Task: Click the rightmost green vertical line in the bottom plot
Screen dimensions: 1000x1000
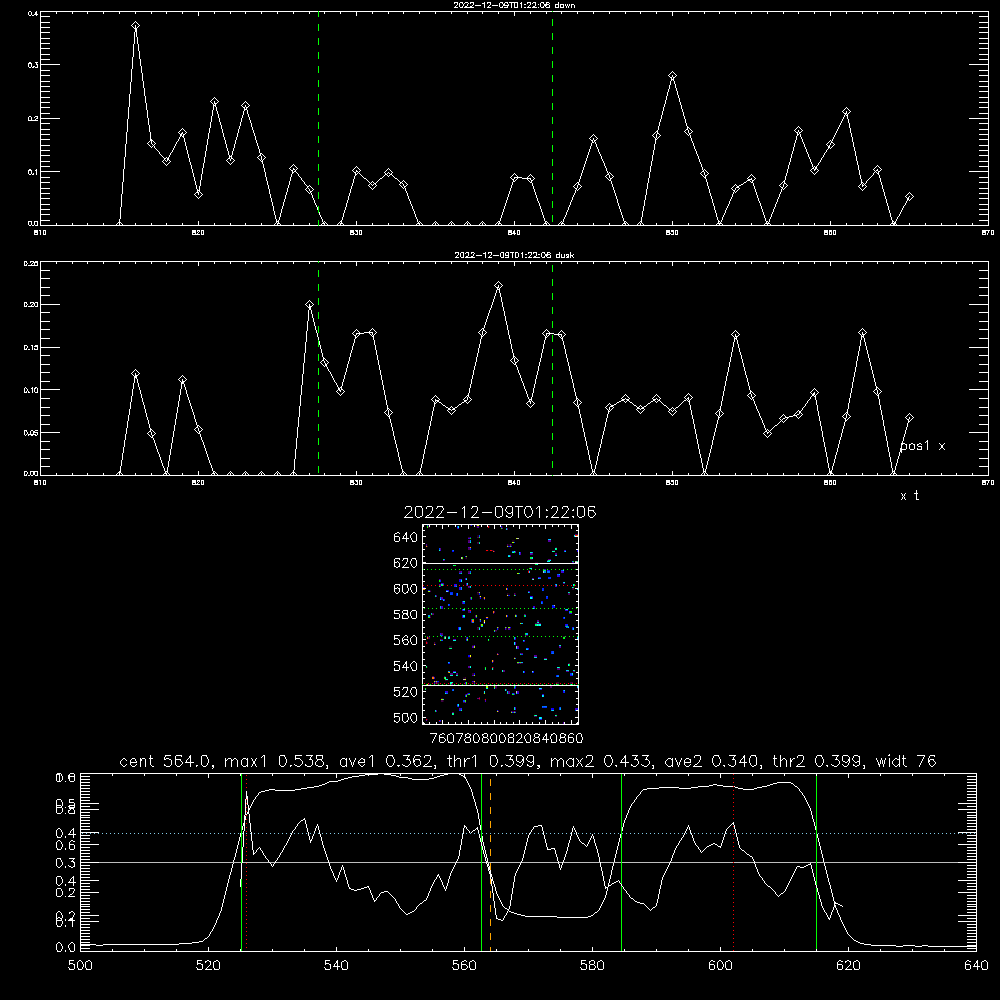Action: click(816, 861)
